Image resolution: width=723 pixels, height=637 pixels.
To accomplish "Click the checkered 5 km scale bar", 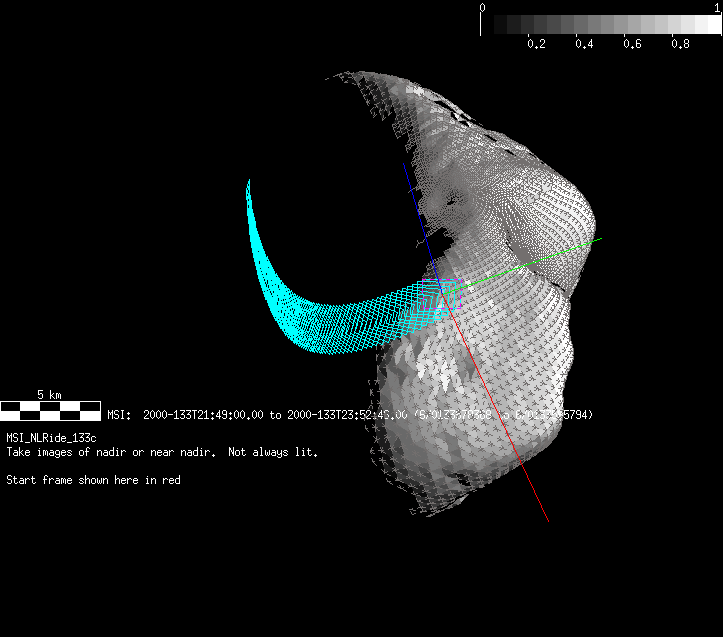I will click(x=50, y=410).
